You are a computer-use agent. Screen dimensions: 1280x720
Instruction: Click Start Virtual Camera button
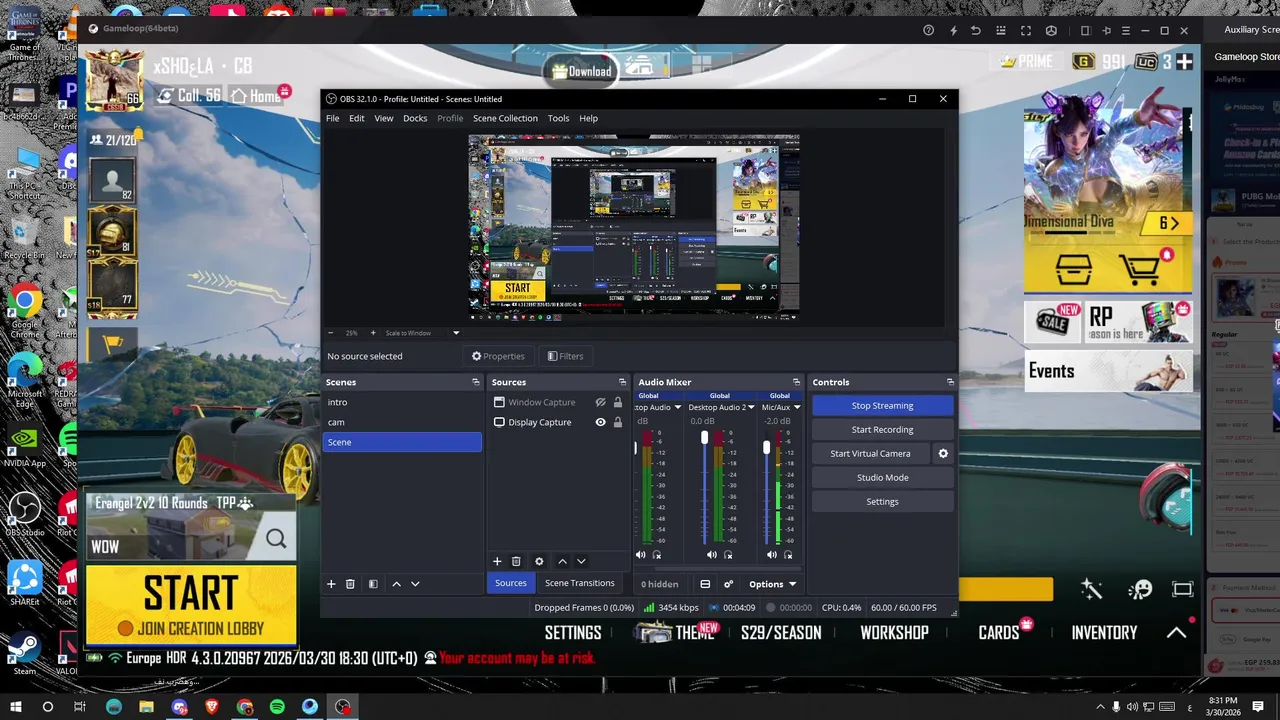870,454
